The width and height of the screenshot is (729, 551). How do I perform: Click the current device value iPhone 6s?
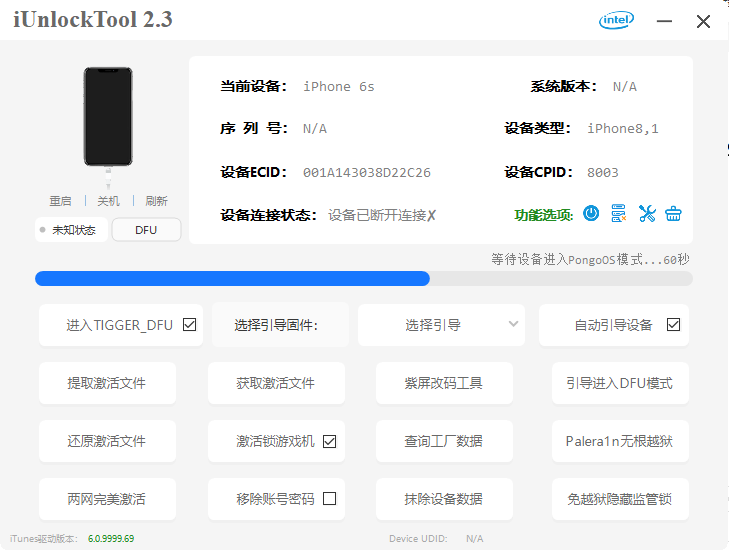(x=338, y=86)
